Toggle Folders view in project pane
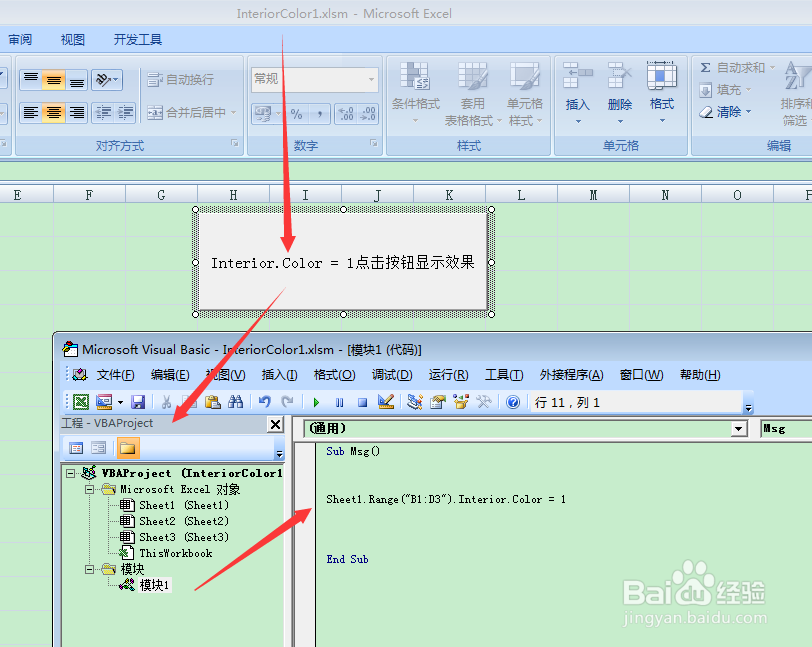The height and width of the screenshot is (647, 812). [128, 448]
